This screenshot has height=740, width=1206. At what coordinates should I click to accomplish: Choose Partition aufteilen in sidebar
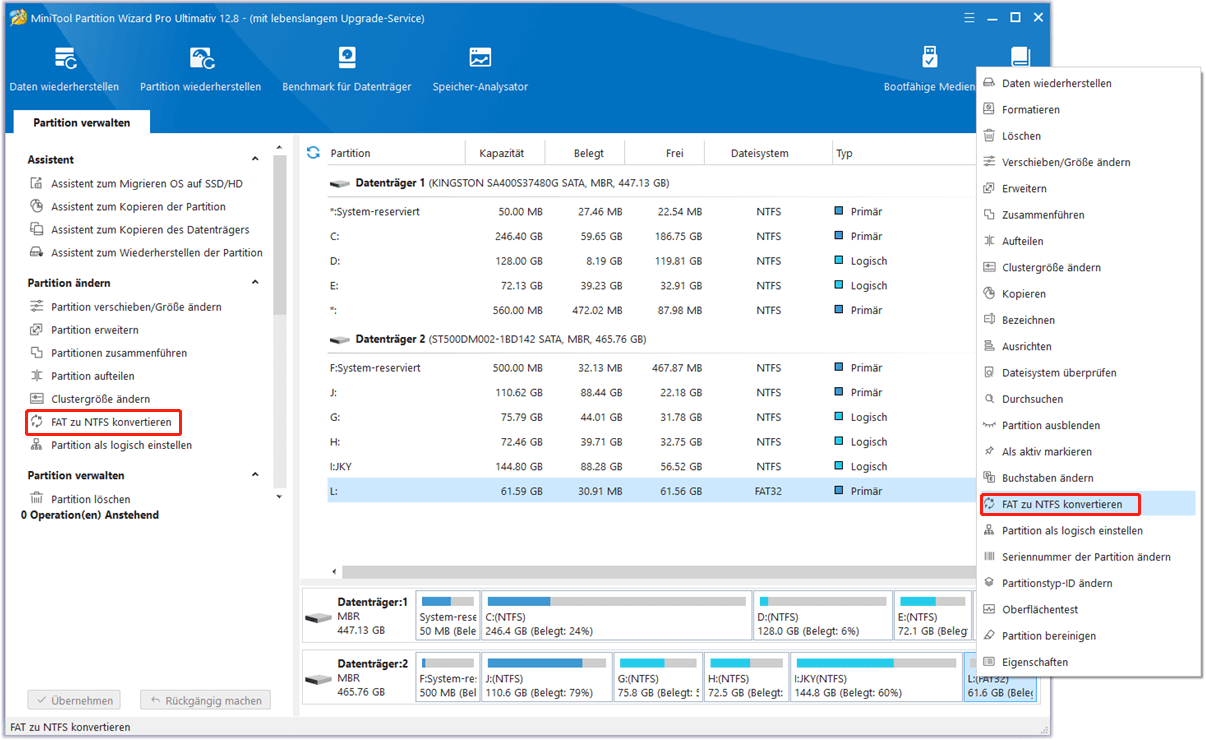pos(82,376)
